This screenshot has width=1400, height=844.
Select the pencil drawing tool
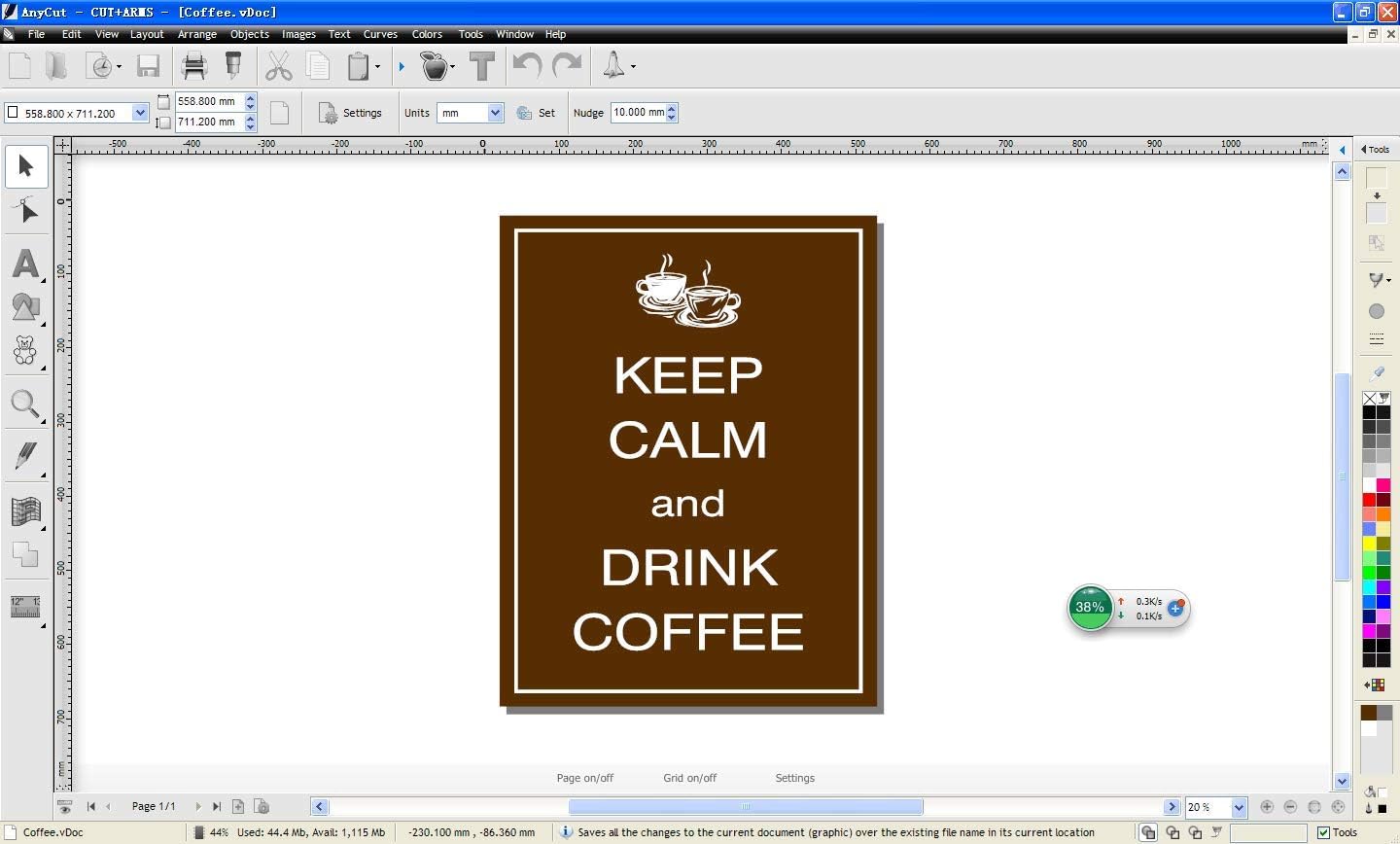(x=26, y=456)
